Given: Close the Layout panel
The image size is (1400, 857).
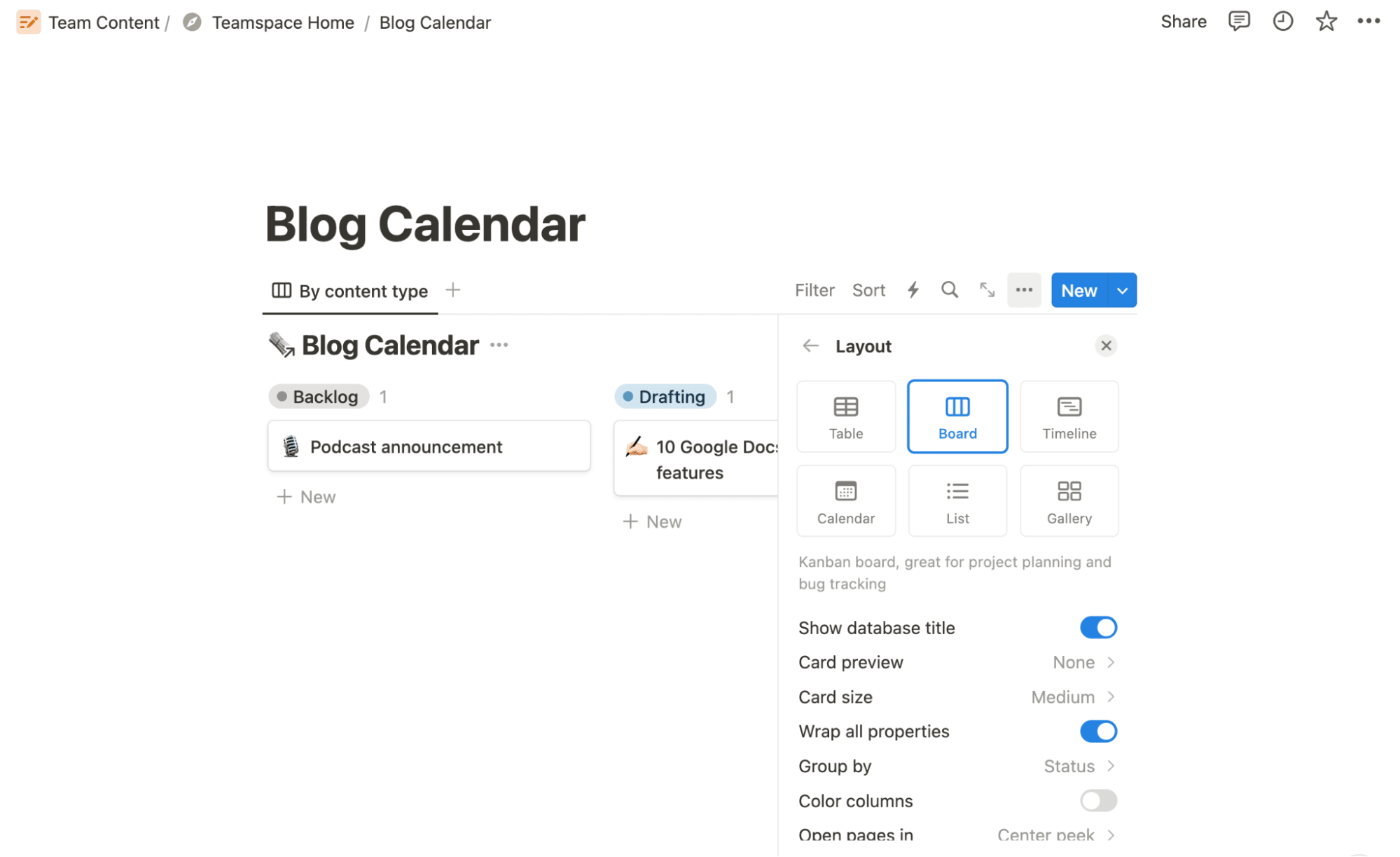Looking at the screenshot, I should pos(1107,345).
